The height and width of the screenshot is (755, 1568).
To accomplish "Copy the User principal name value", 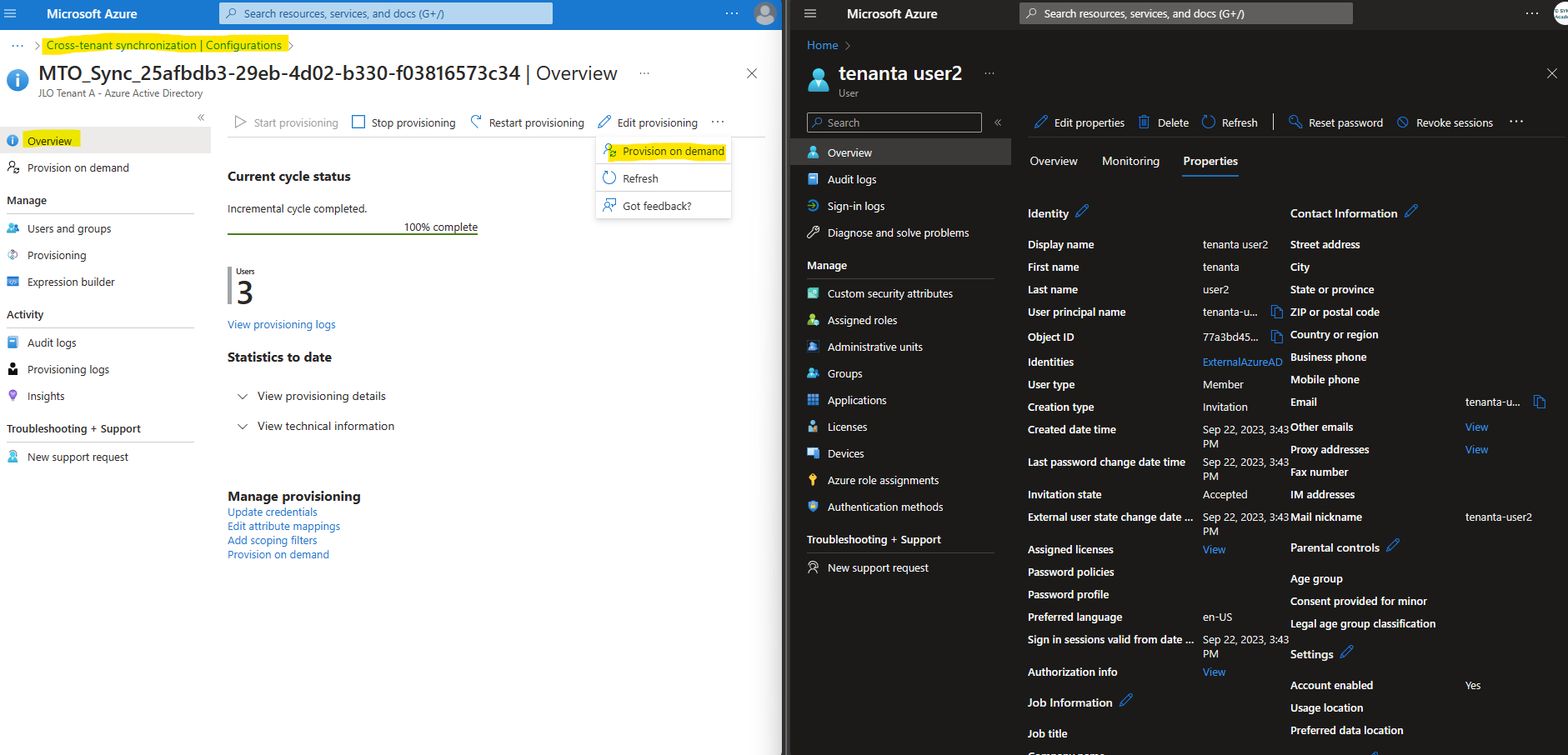I will pos(1276,312).
